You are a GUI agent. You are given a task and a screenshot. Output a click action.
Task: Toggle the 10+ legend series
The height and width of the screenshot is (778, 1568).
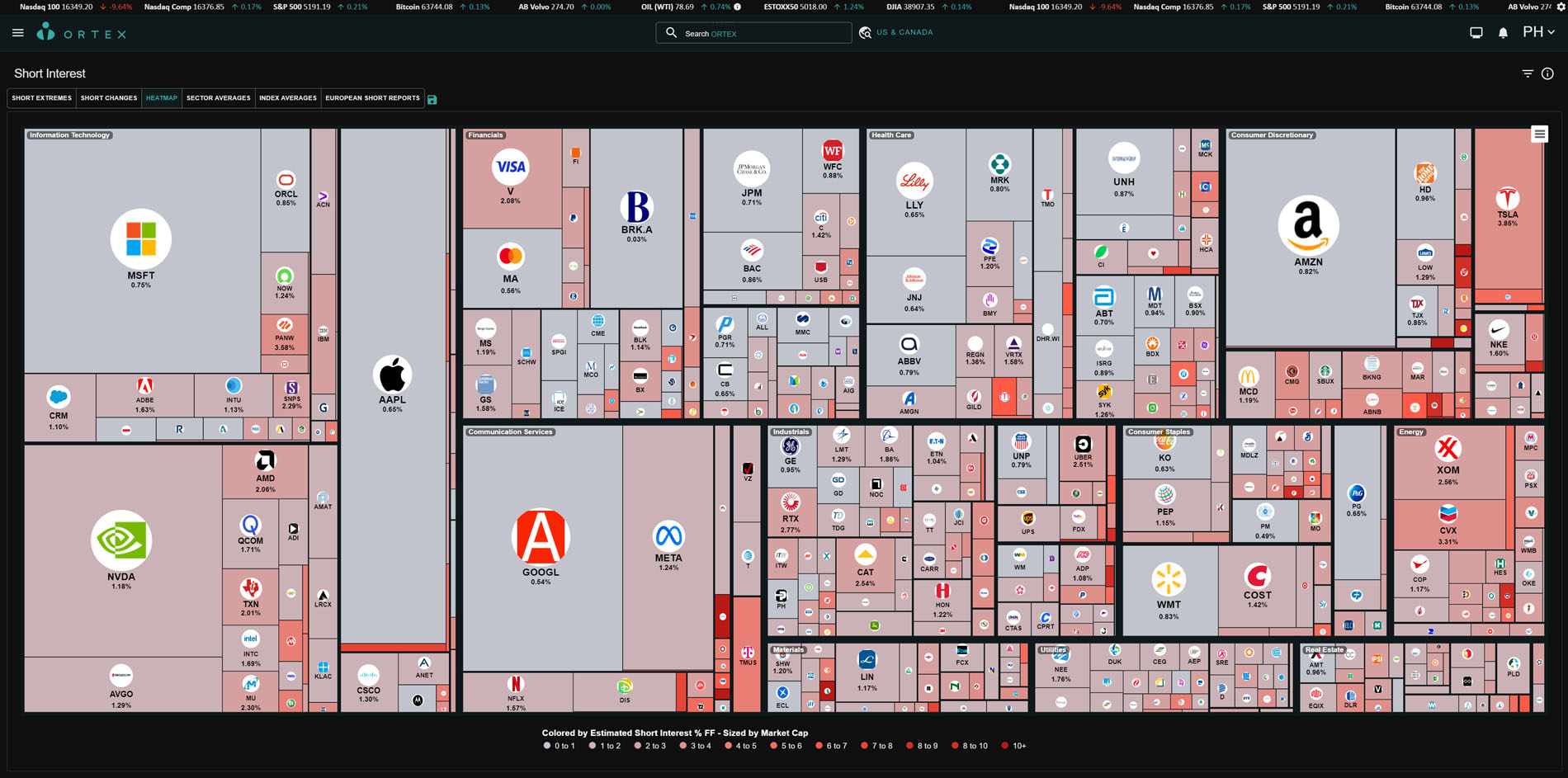click(x=1014, y=746)
